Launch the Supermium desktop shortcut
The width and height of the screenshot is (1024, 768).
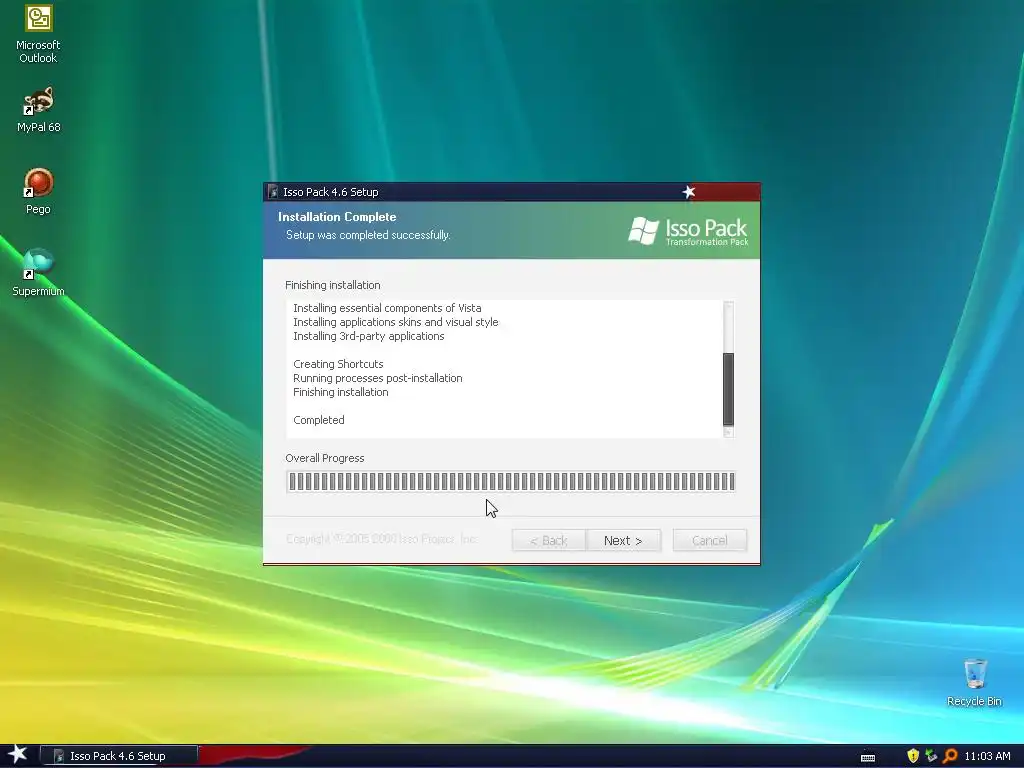38,273
